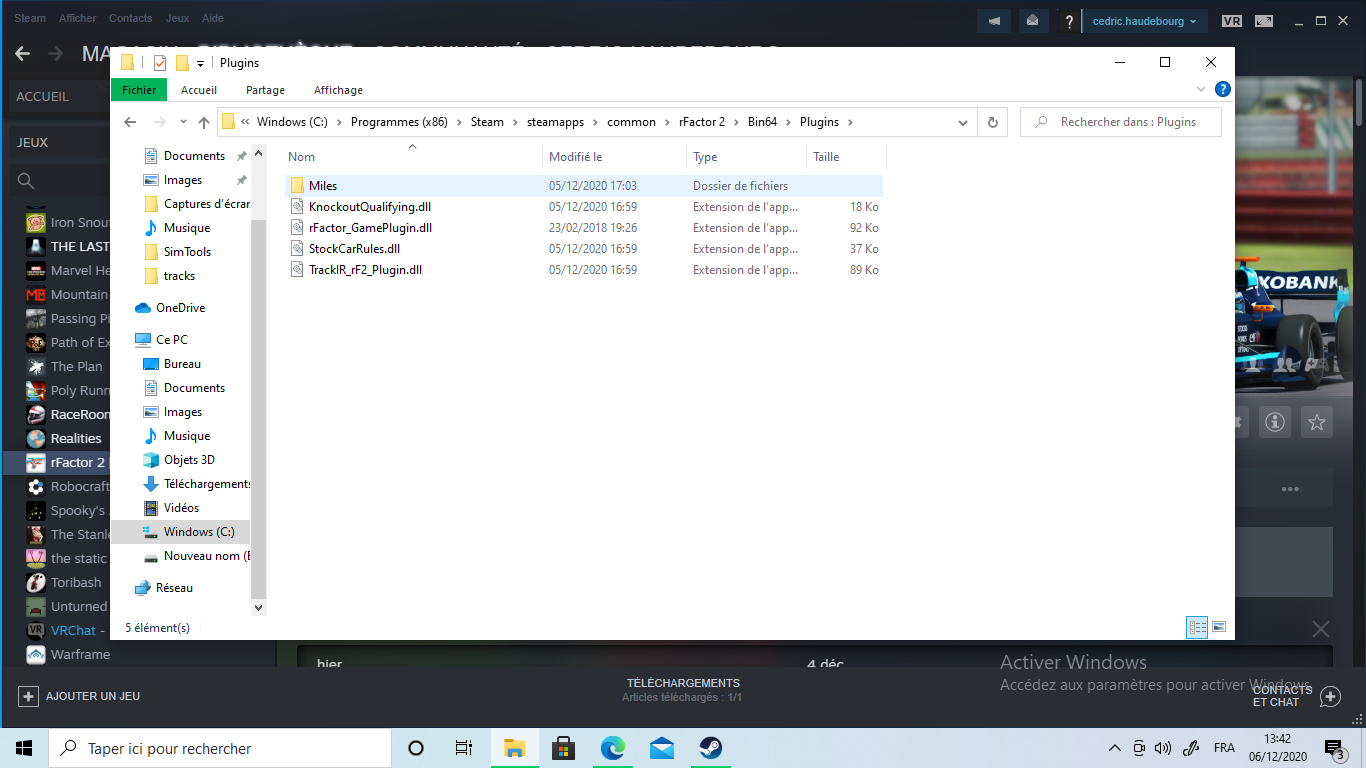Click favorite star icon in Steam
The height and width of the screenshot is (768, 1366).
(x=1317, y=422)
